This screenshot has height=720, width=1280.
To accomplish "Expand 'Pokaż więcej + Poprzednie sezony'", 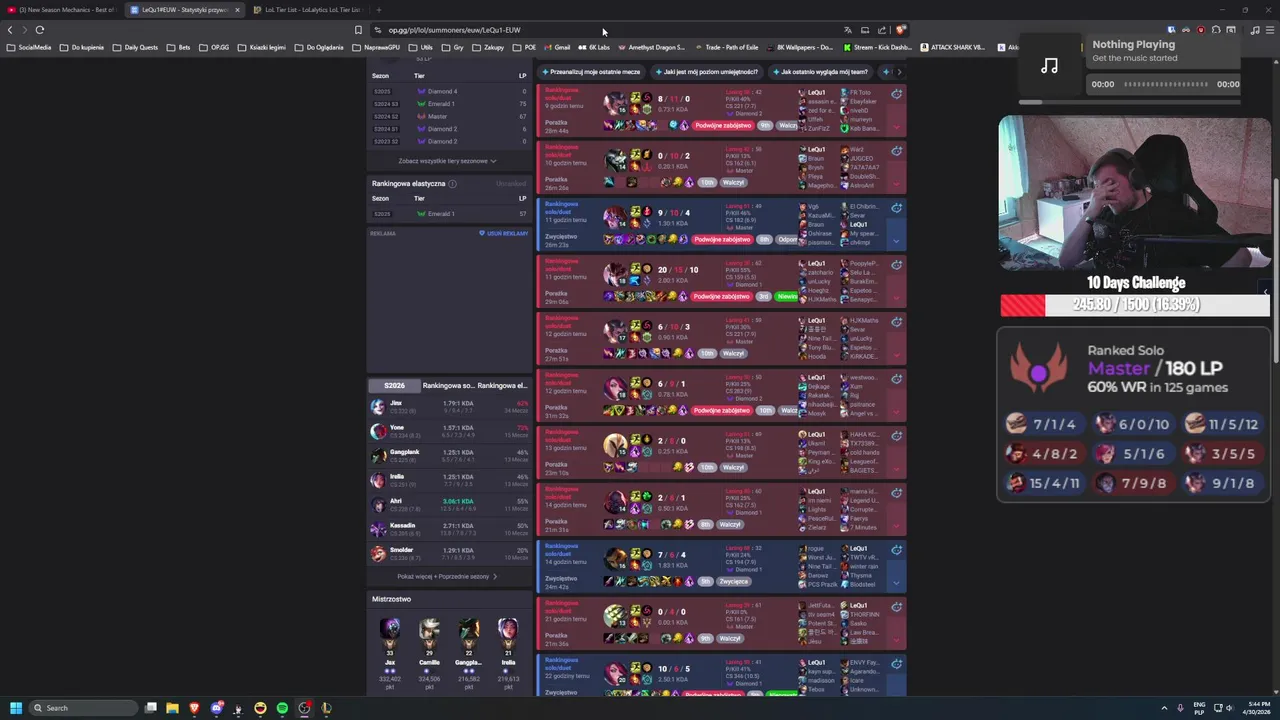I will pos(447,577).
